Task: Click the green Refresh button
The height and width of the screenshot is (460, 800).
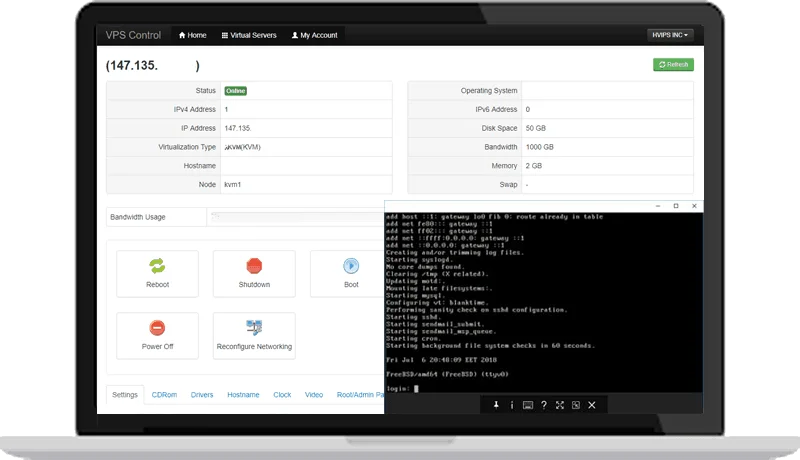Action: pos(673,65)
